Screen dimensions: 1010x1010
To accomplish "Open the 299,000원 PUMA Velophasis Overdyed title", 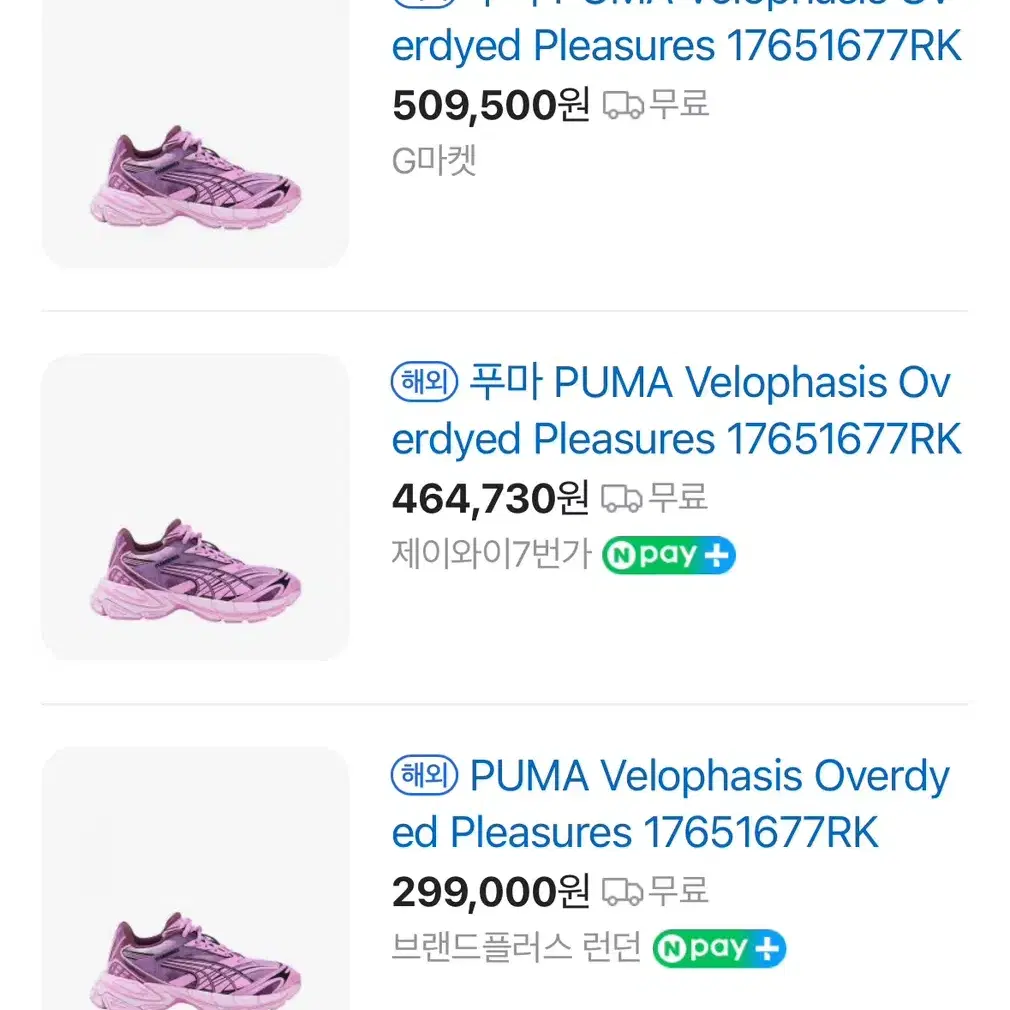I will tap(671, 804).
